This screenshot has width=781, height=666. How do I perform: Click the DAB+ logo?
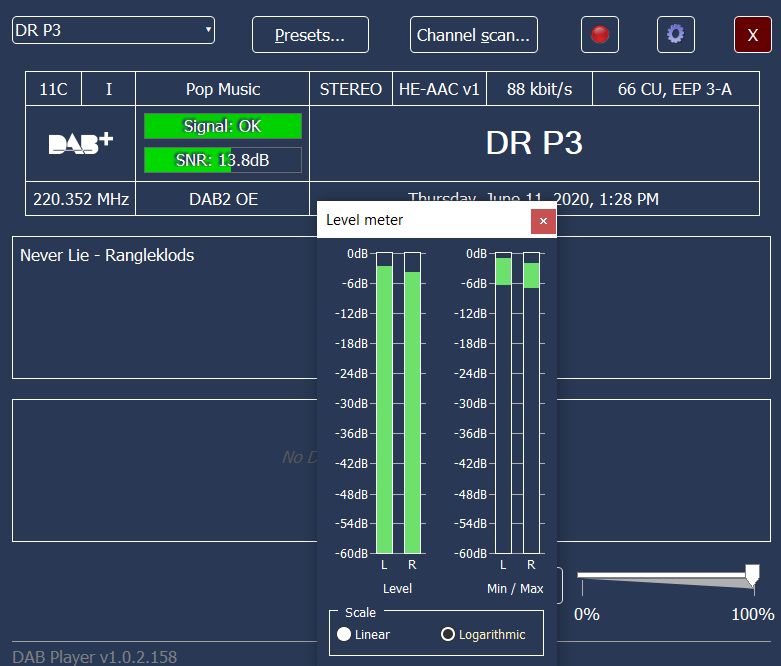tap(80, 143)
